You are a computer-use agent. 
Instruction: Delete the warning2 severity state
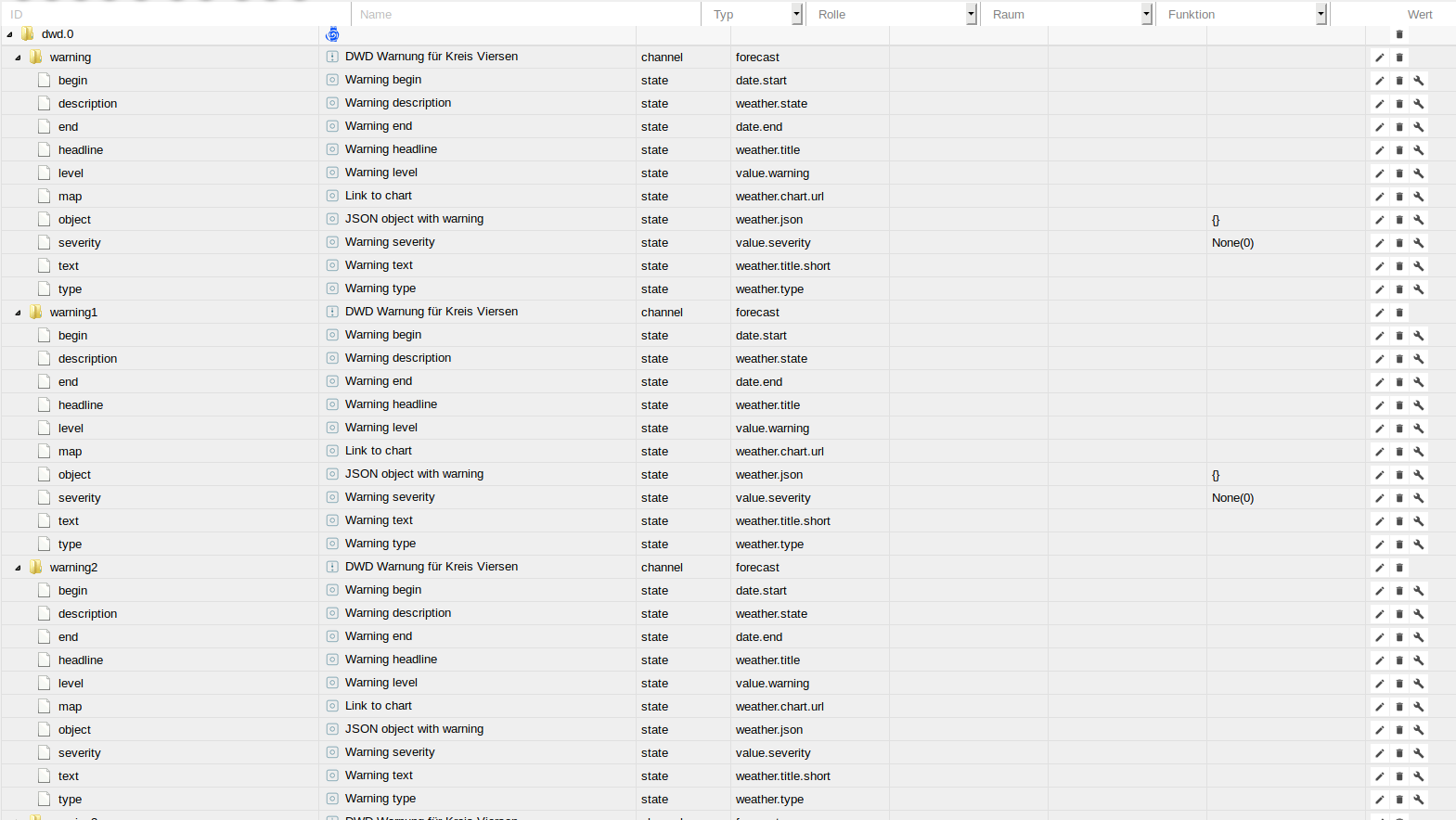1399,753
